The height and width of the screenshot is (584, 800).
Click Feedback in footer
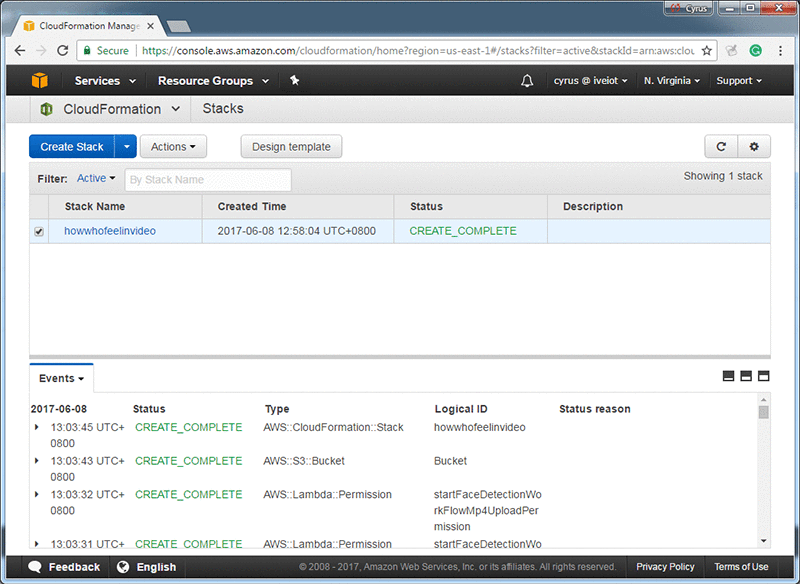[74, 567]
